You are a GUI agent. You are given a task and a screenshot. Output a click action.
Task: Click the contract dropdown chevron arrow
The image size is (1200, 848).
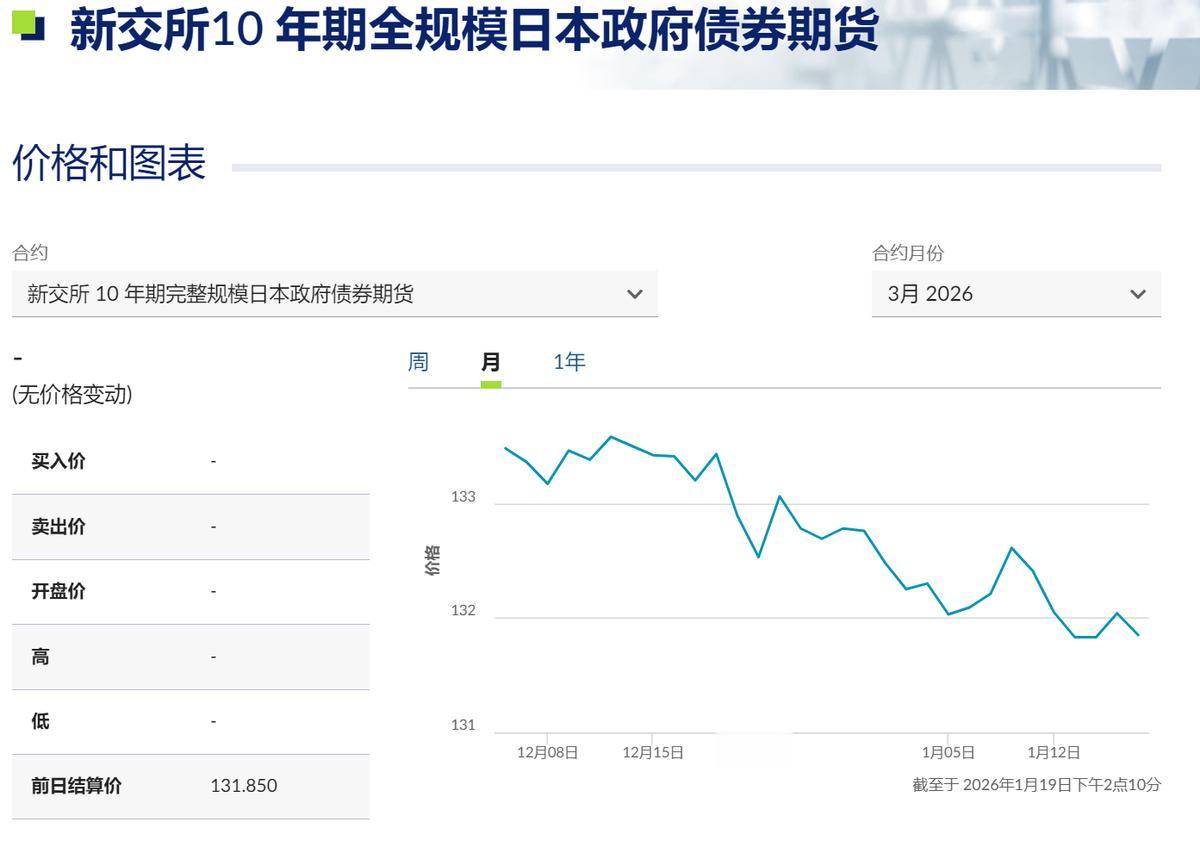pyautogui.click(x=634, y=294)
